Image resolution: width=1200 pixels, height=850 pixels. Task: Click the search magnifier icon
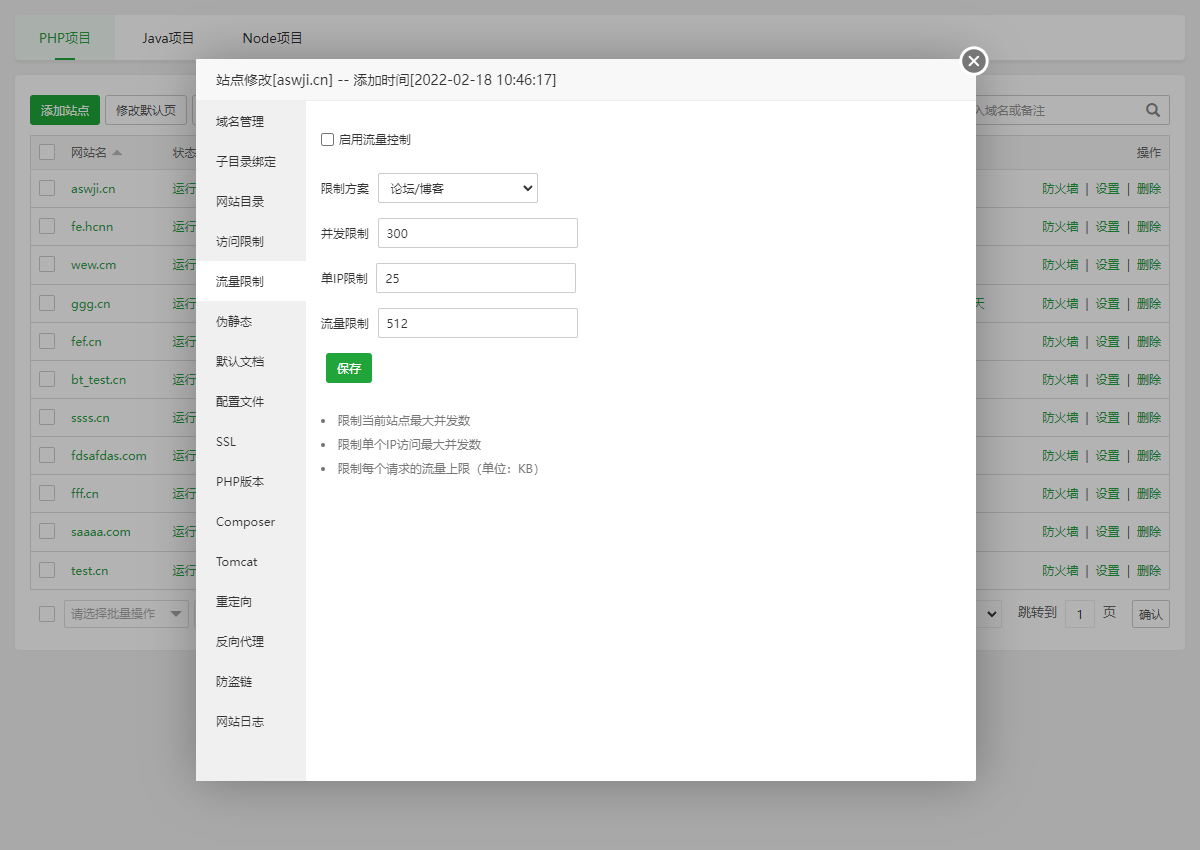pos(1152,110)
